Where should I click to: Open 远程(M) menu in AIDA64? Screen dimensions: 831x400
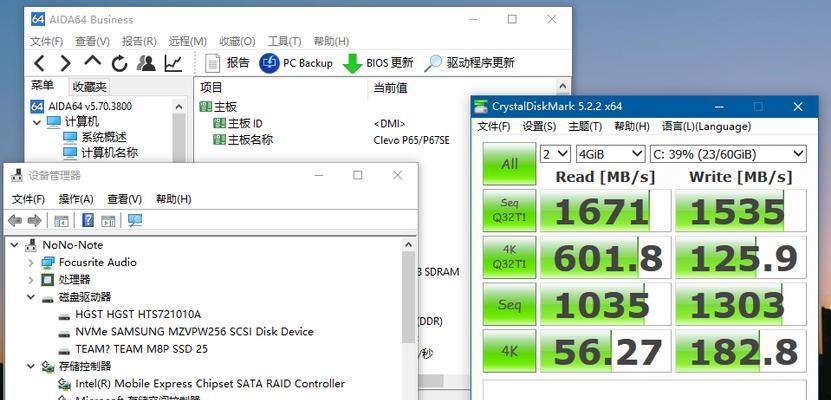pyautogui.click(x=188, y=41)
